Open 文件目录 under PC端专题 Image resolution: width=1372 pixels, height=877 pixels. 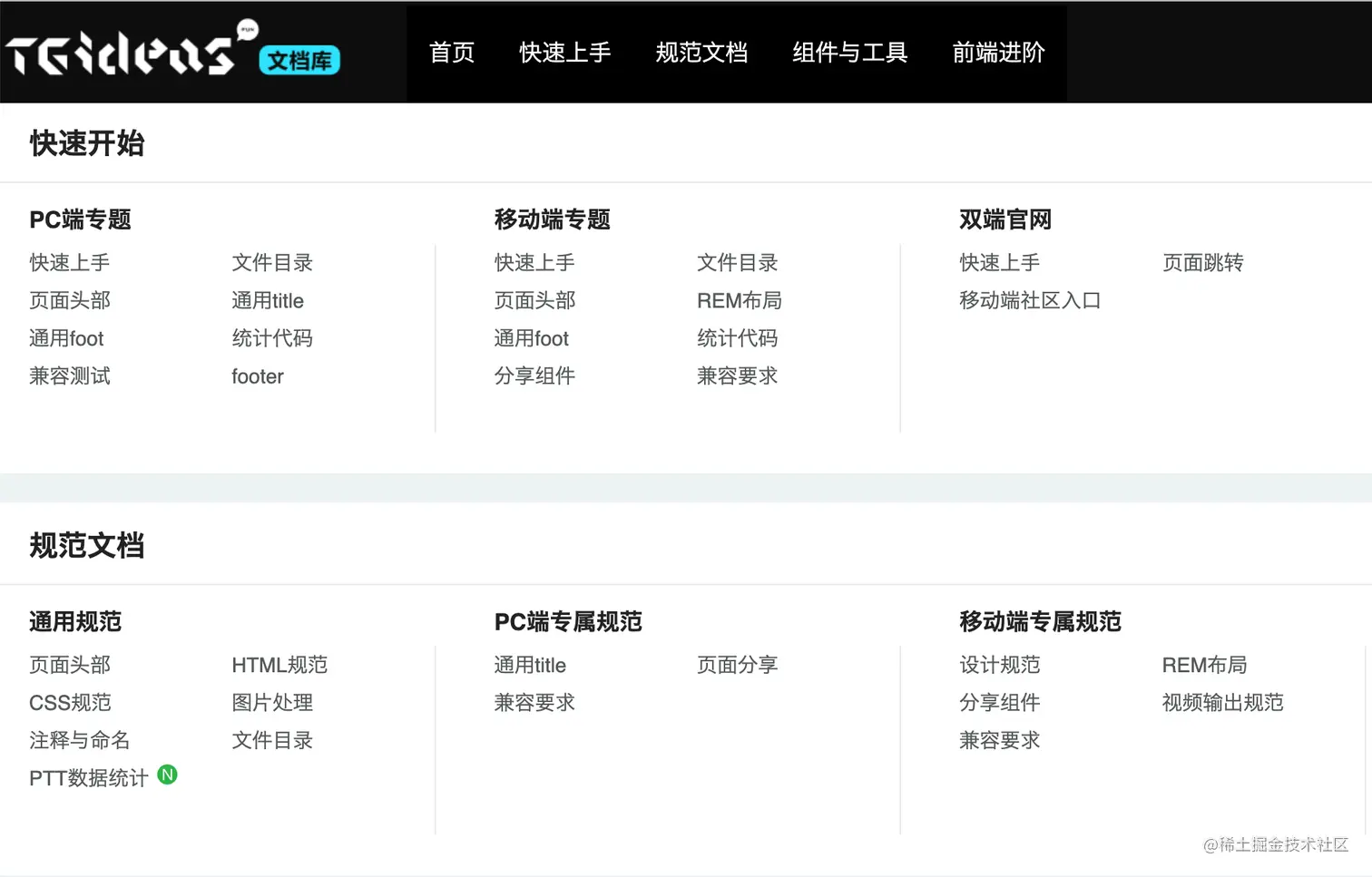(x=272, y=263)
